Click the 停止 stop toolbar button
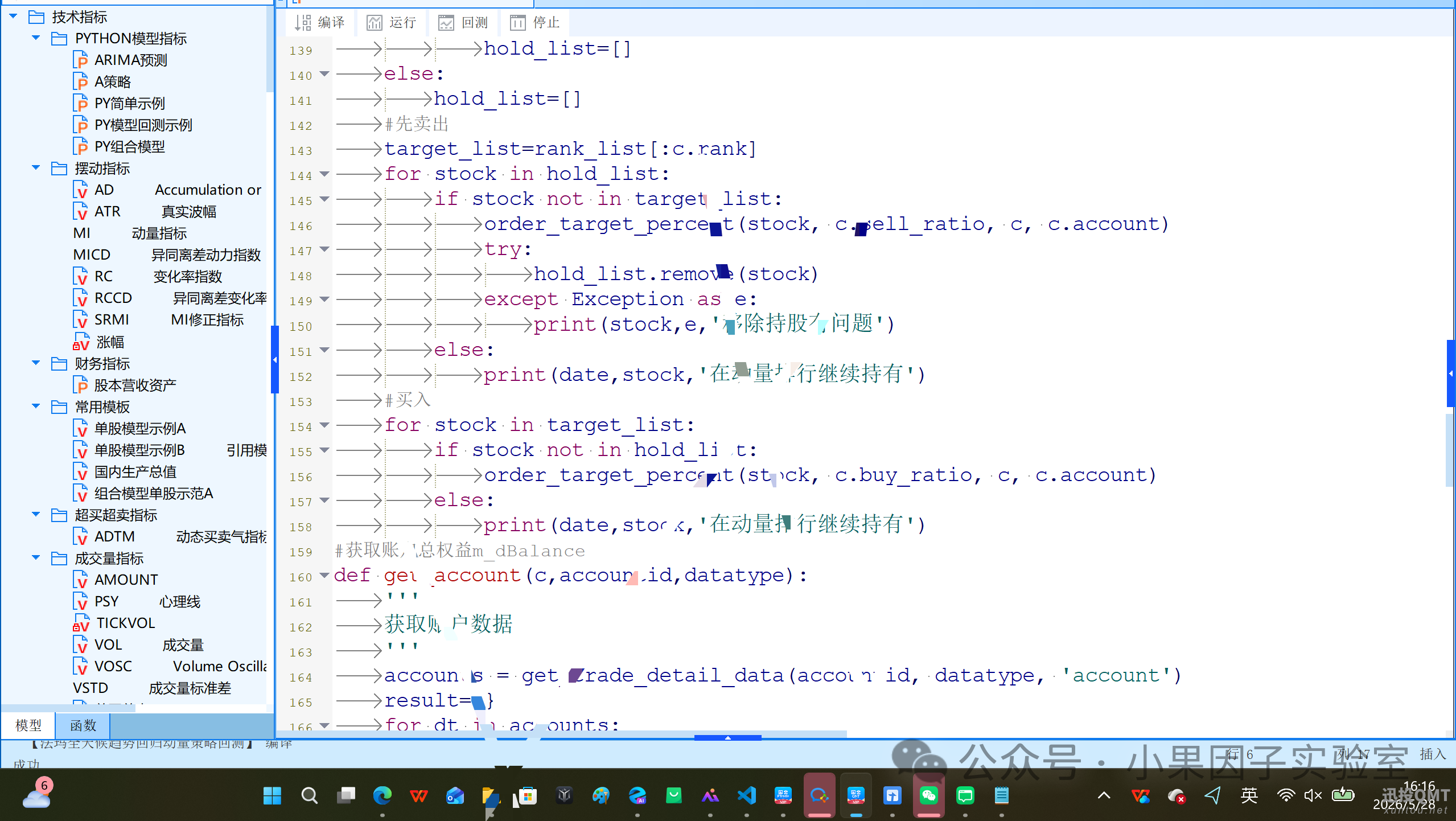The width and height of the screenshot is (1456, 821). [535, 23]
